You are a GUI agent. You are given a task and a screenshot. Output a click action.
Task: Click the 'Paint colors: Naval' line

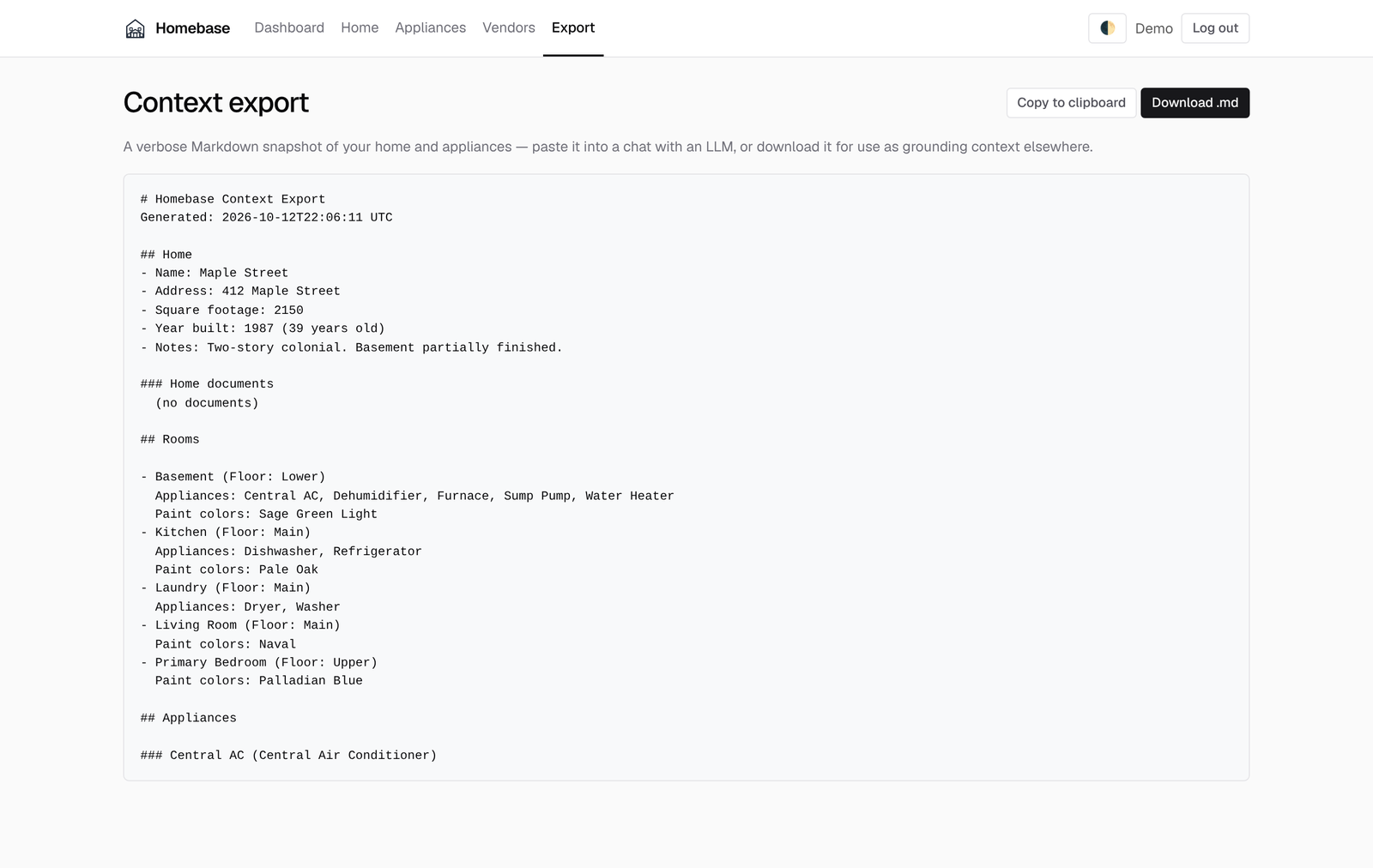point(226,644)
